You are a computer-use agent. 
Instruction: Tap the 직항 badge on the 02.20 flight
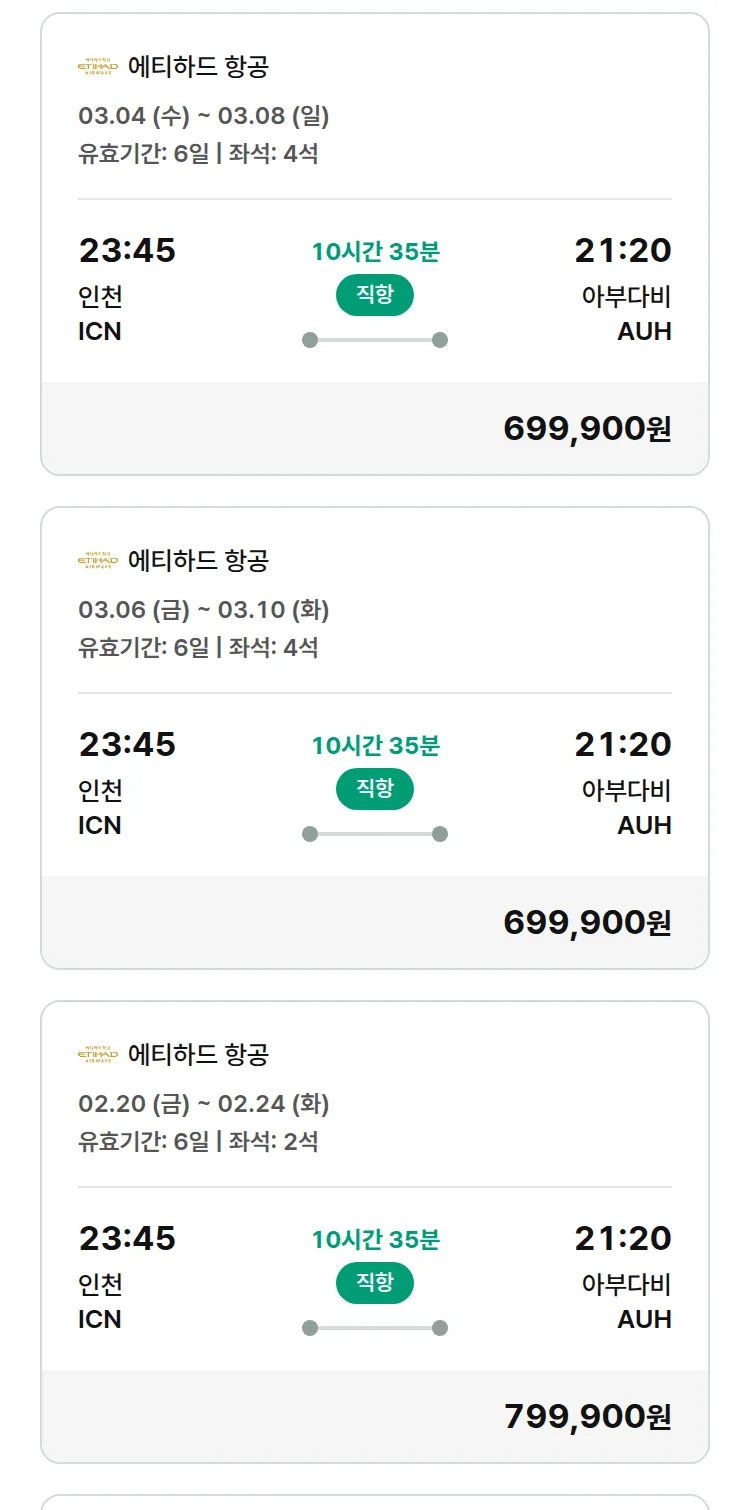tap(374, 1283)
